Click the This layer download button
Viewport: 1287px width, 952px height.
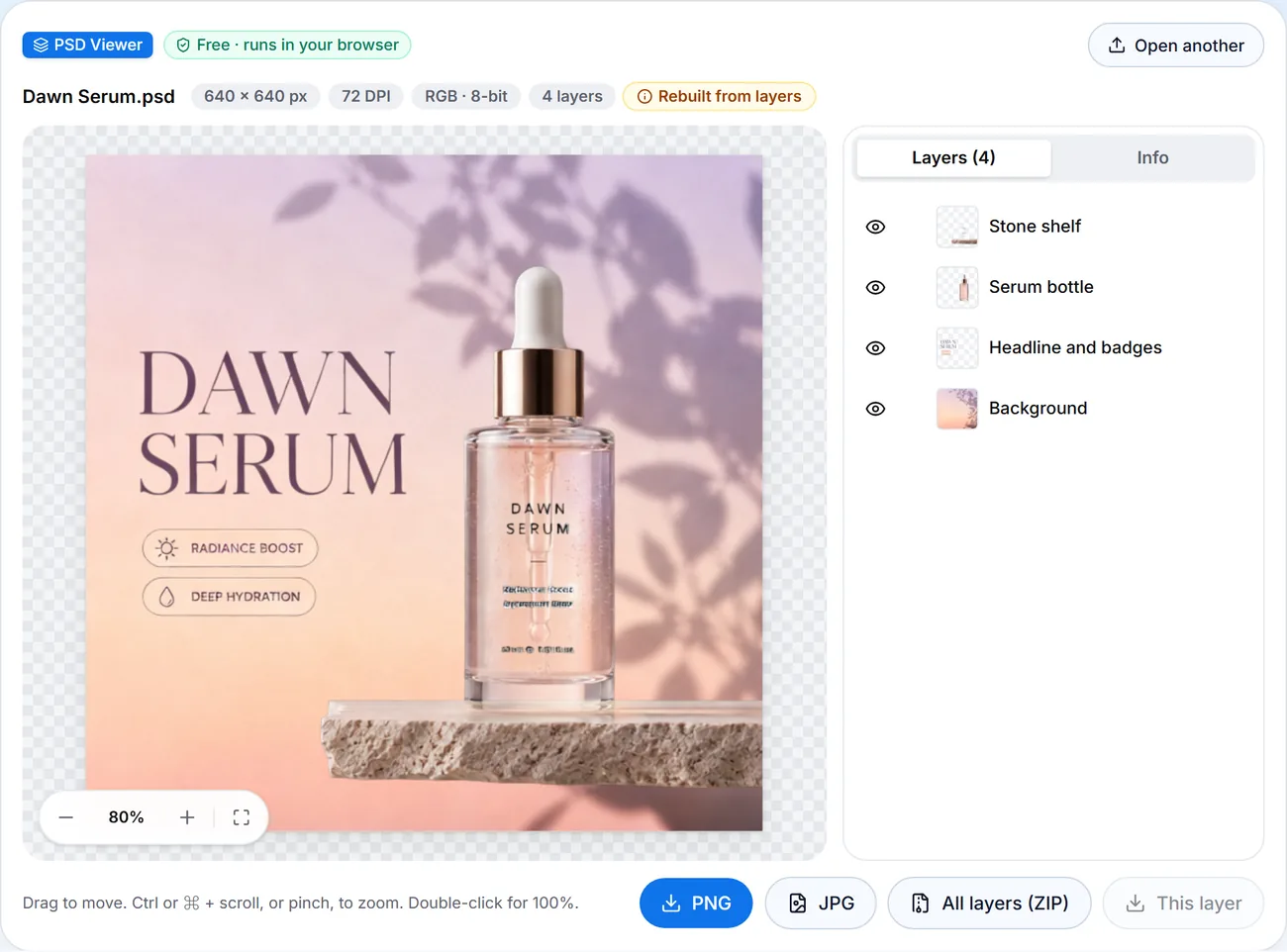[1183, 904]
